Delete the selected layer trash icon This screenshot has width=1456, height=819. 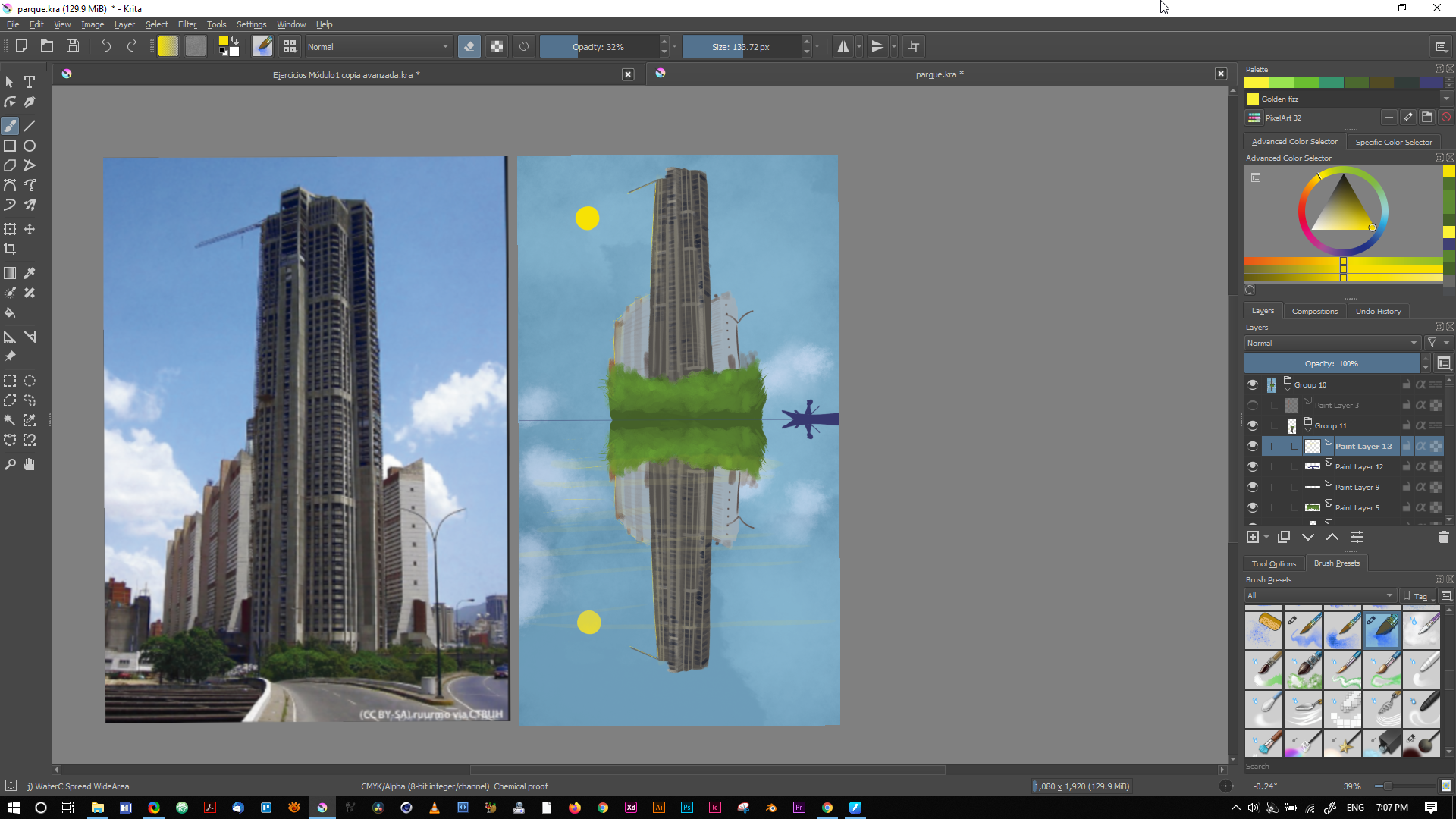tap(1443, 537)
